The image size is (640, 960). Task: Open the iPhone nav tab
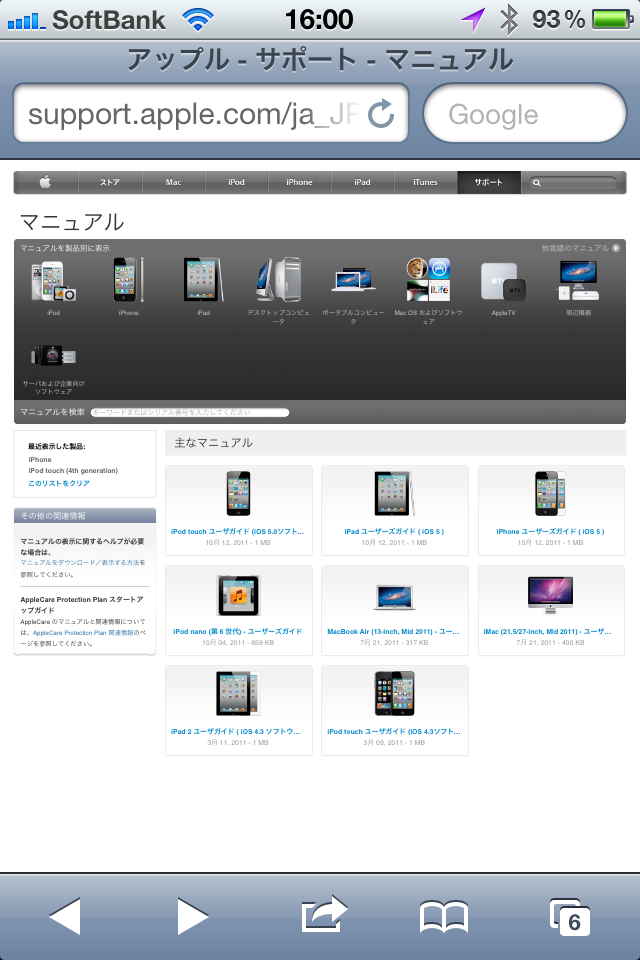click(299, 182)
